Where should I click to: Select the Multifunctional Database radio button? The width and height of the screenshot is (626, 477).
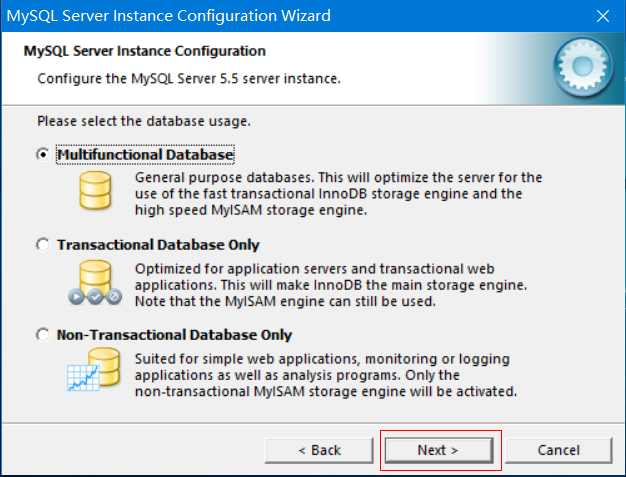(43, 154)
